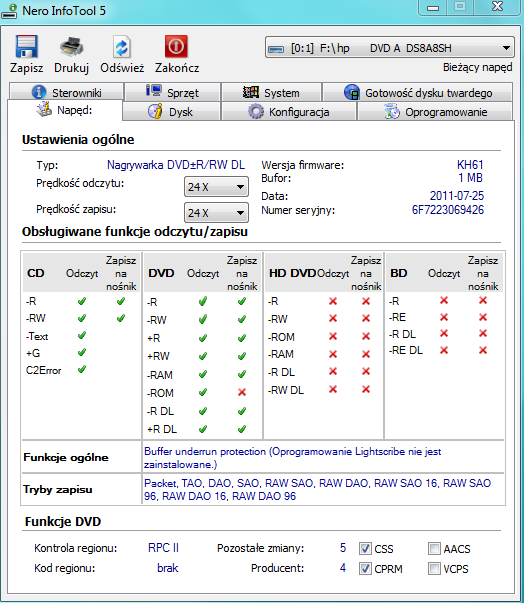The width and height of the screenshot is (524, 603).
Task: Click the RPC II region control value
Action: [163, 548]
